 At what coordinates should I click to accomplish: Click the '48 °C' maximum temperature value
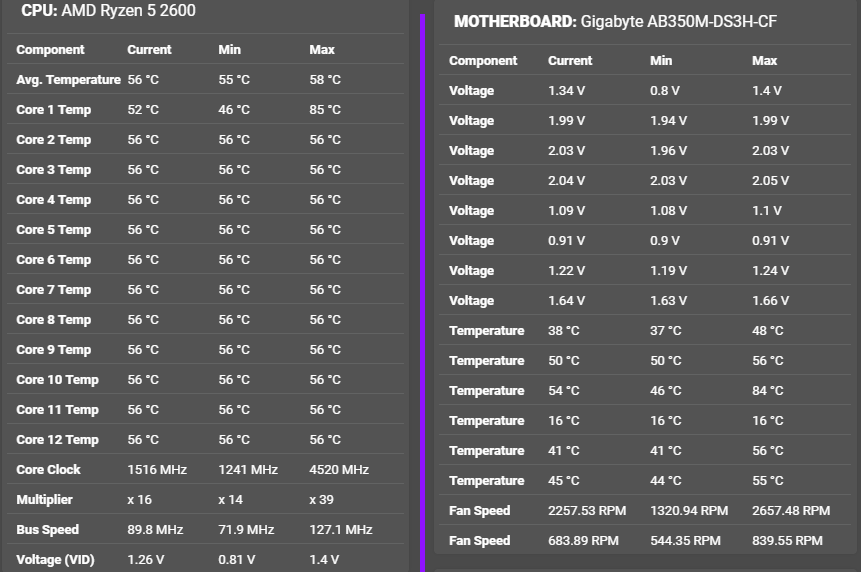click(x=768, y=330)
